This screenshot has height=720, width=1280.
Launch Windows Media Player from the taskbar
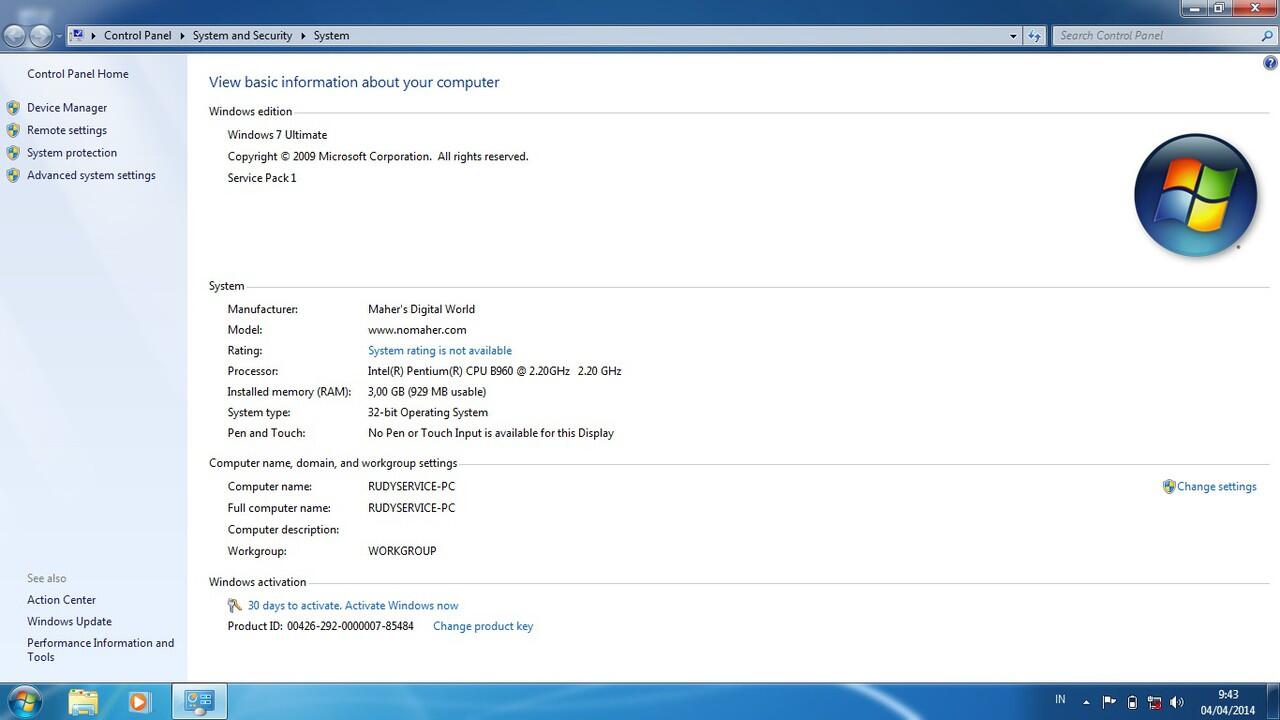[x=139, y=701]
